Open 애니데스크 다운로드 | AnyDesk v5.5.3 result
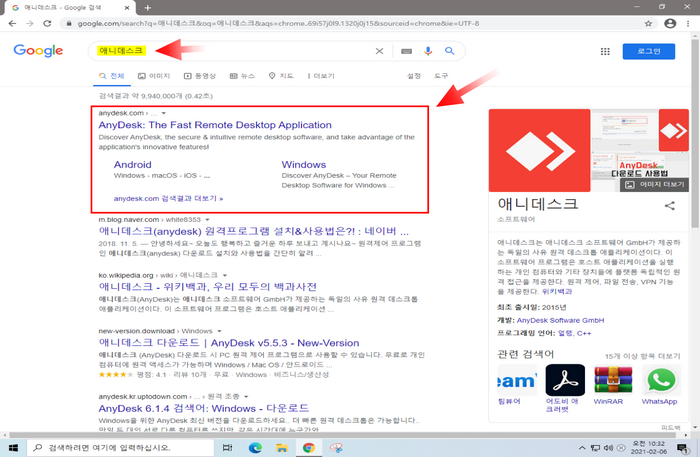The image size is (700, 457). pos(229,343)
